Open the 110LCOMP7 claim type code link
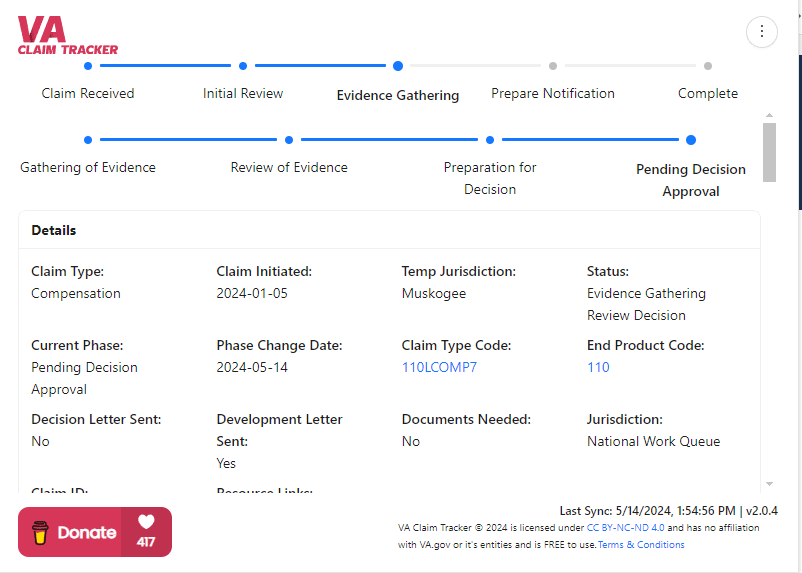This screenshot has width=802, height=573. [439, 367]
